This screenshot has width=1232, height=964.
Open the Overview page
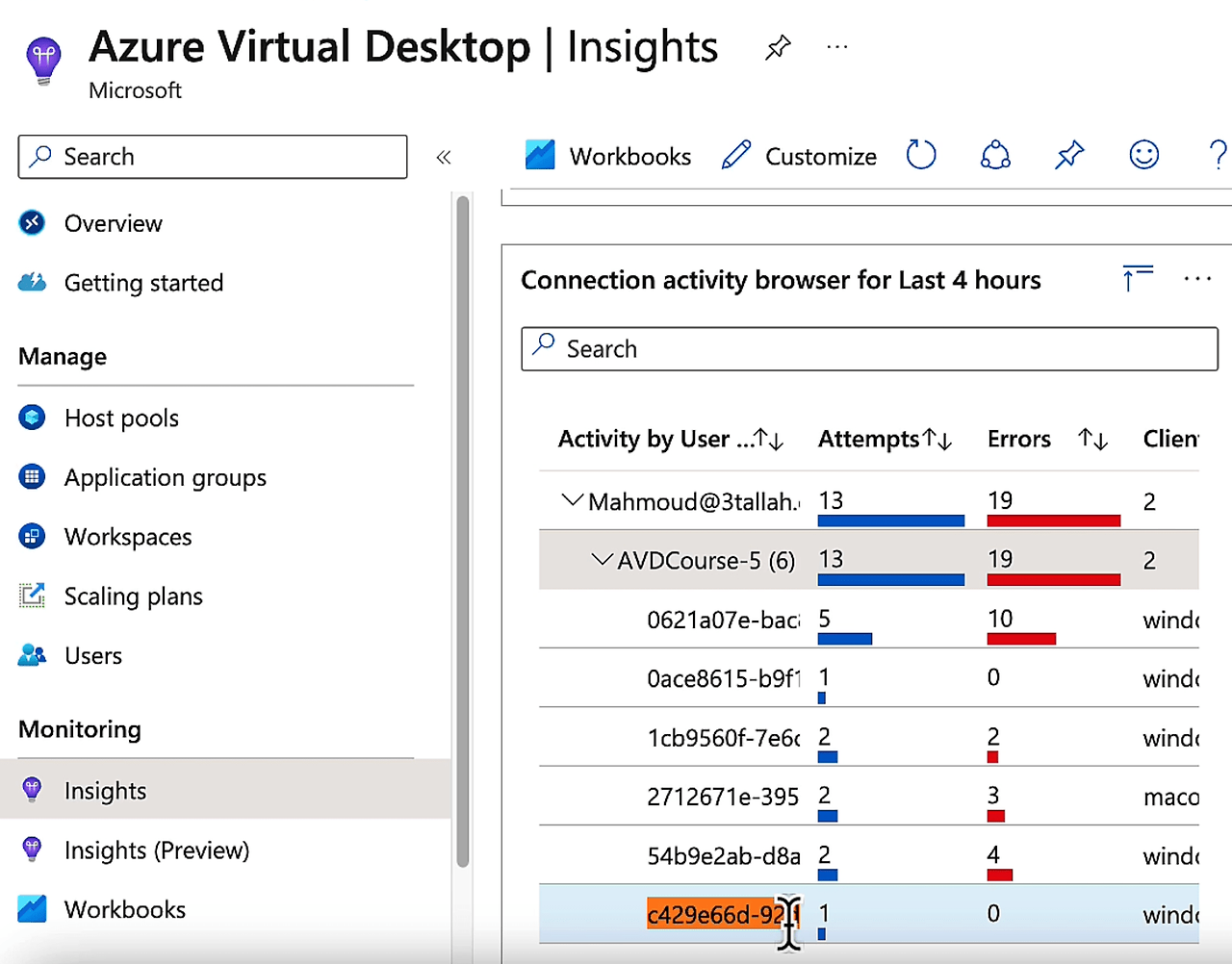pos(114,223)
